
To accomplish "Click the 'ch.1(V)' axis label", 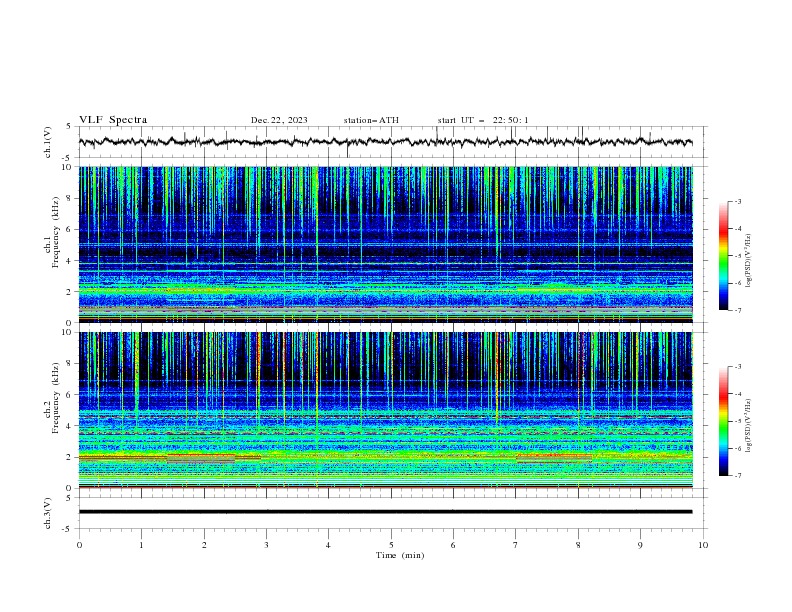I will coord(48,142).
